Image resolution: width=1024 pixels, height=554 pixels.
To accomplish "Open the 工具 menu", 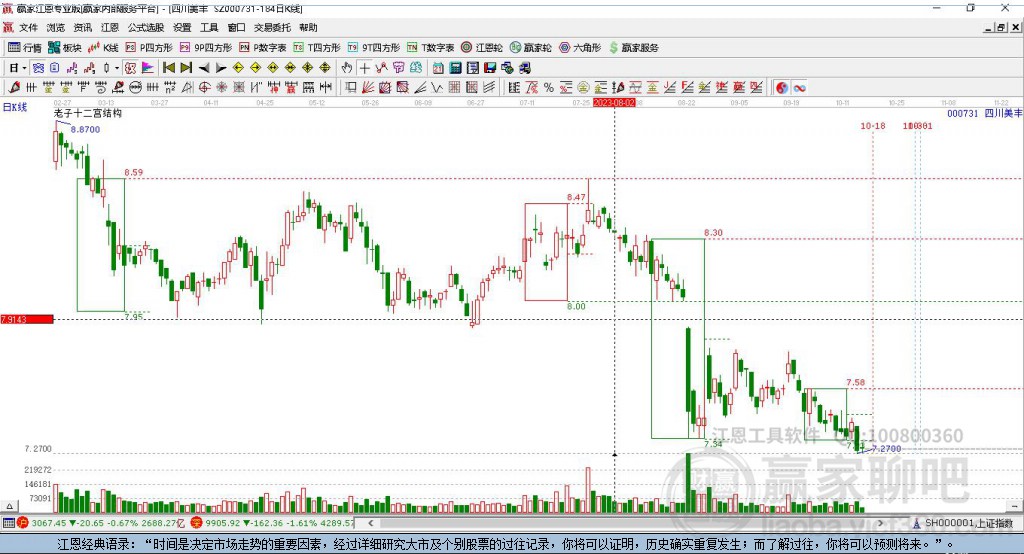I will coord(209,27).
